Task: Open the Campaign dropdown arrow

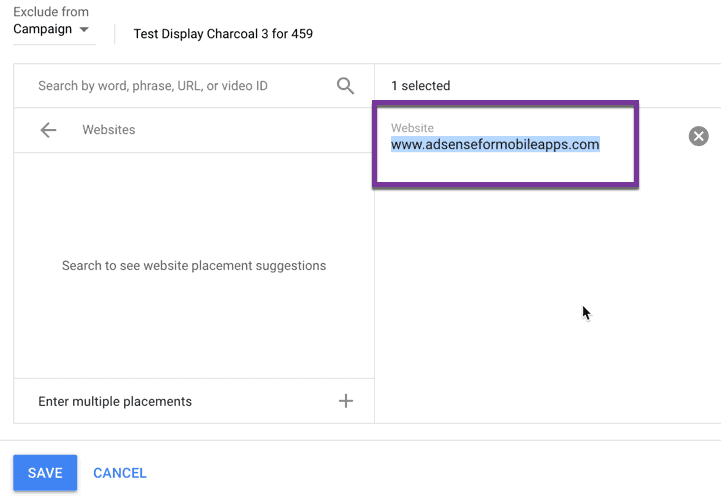Action: [85, 30]
